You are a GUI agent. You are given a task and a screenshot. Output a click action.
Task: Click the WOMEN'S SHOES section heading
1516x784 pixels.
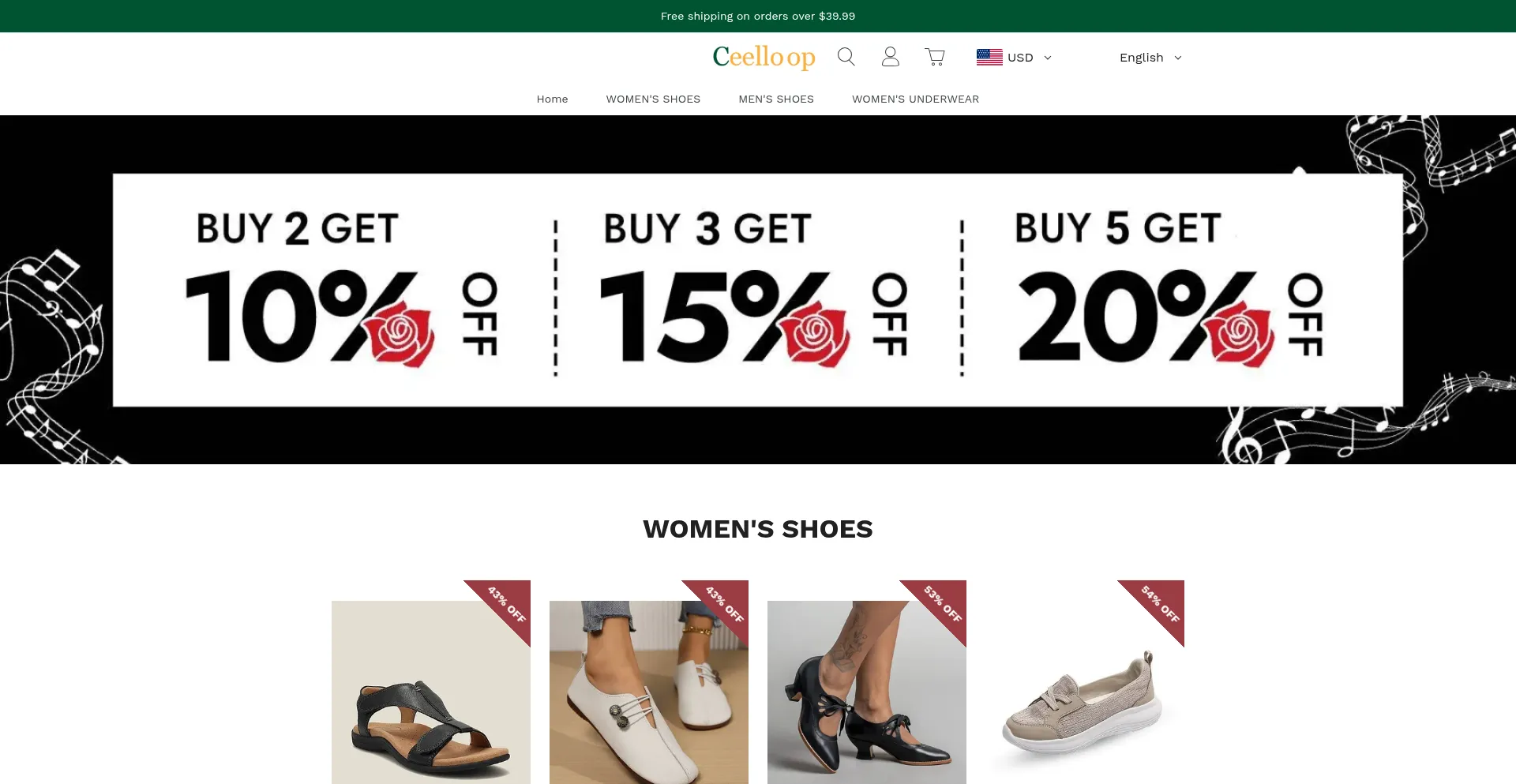pos(758,529)
